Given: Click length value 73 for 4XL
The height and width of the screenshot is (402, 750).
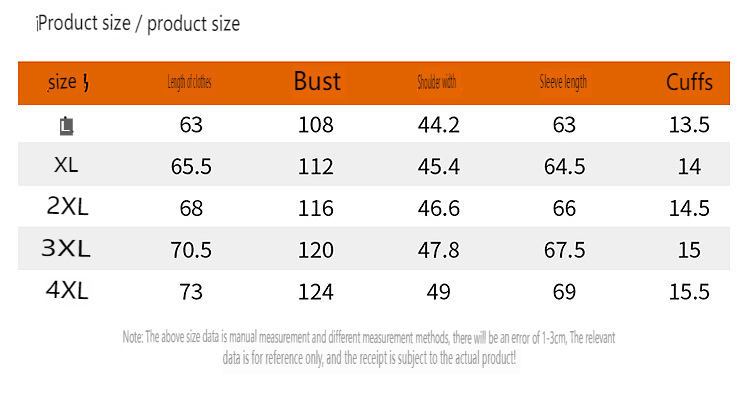Looking at the screenshot, I should tap(190, 292).
